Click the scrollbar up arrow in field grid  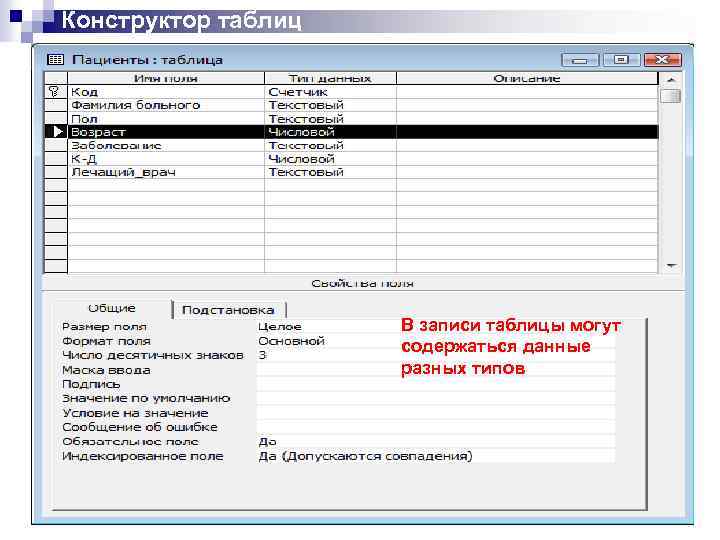(x=671, y=79)
